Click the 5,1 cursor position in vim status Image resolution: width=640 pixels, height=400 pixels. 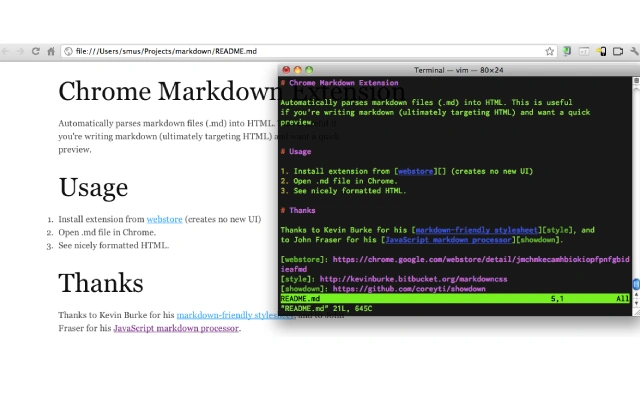[x=557, y=298]
